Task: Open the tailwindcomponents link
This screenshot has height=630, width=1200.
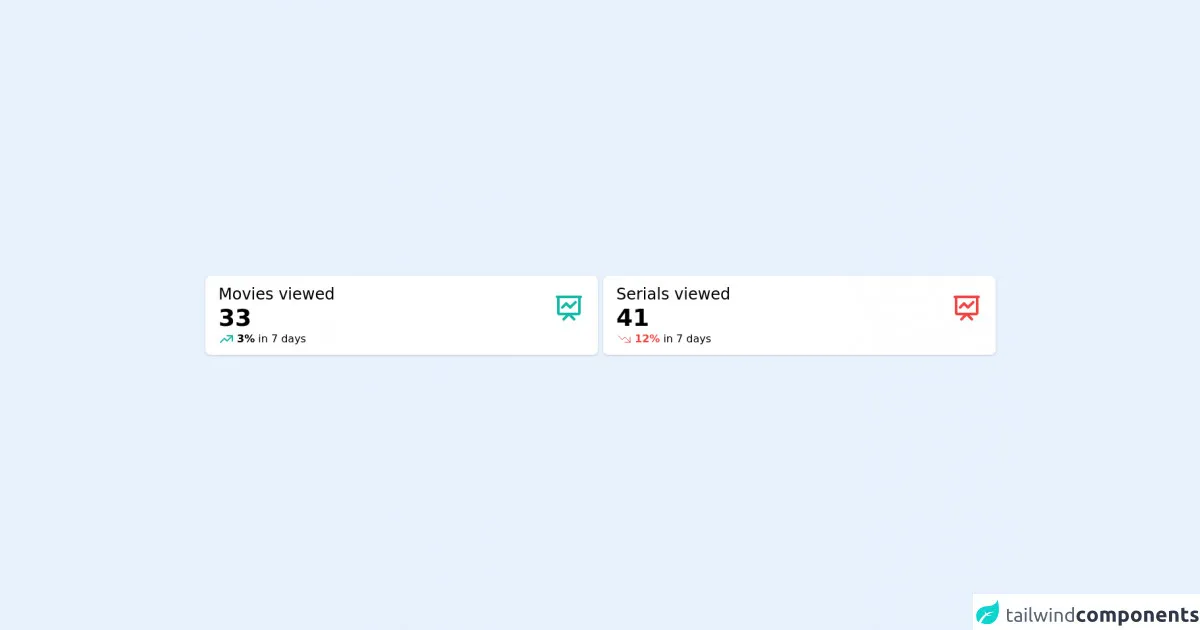Action: 1087,614
